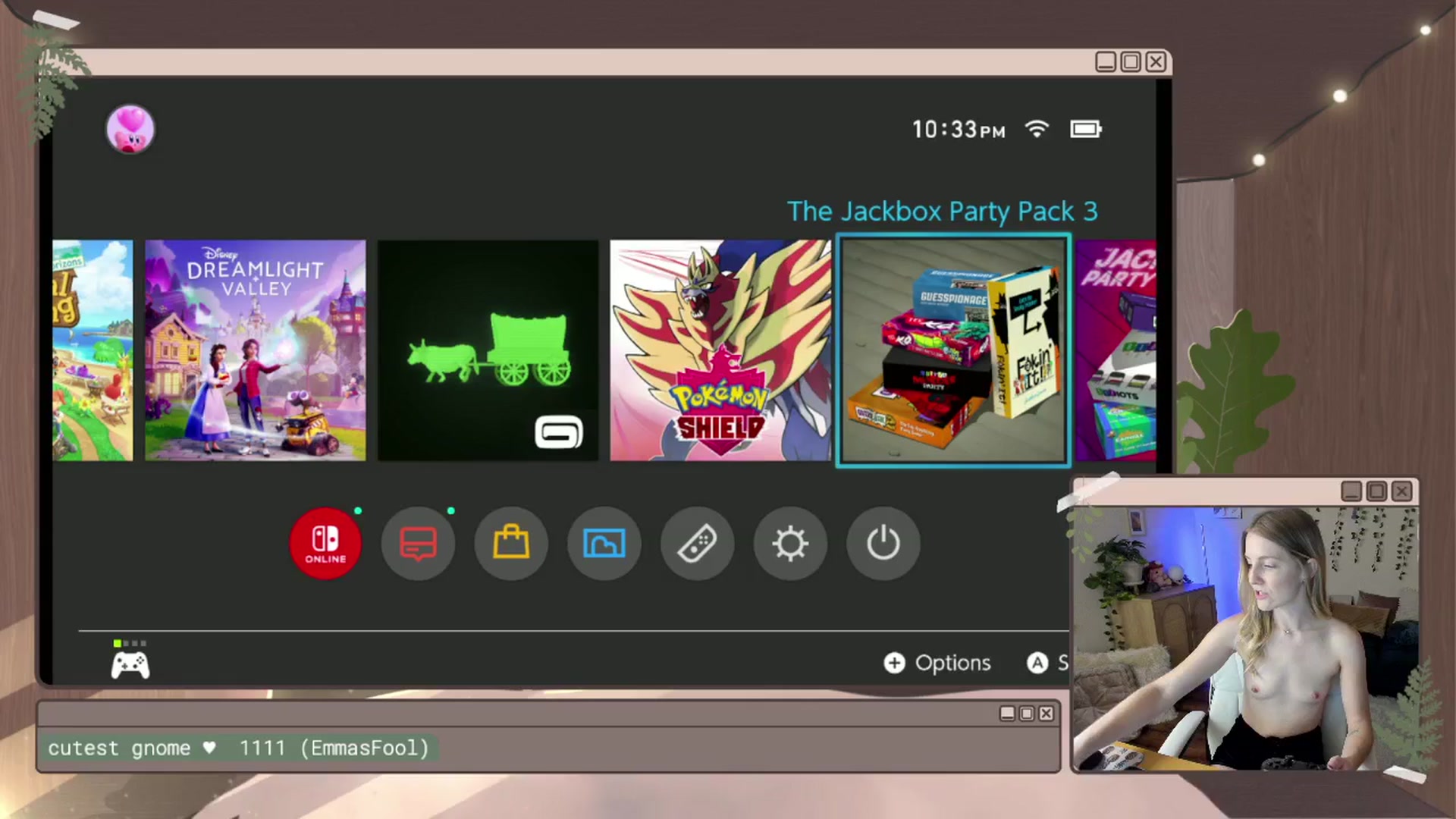This screenshot has height=819, width=1456.
Task: Click the cutest gnome 1111 (EmmasFool) text
Action: (x=238, y=748)
